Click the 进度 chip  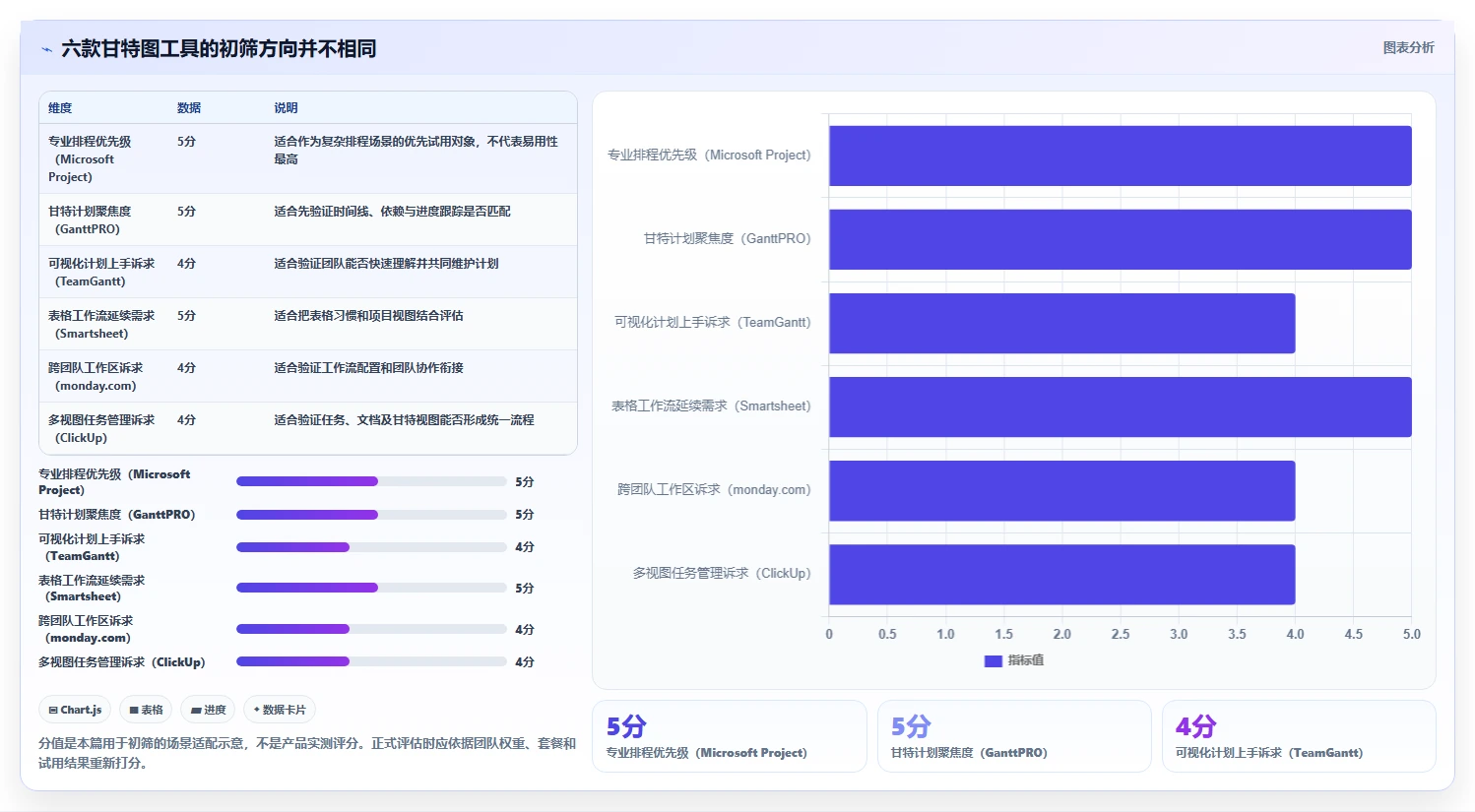[208, 710]
